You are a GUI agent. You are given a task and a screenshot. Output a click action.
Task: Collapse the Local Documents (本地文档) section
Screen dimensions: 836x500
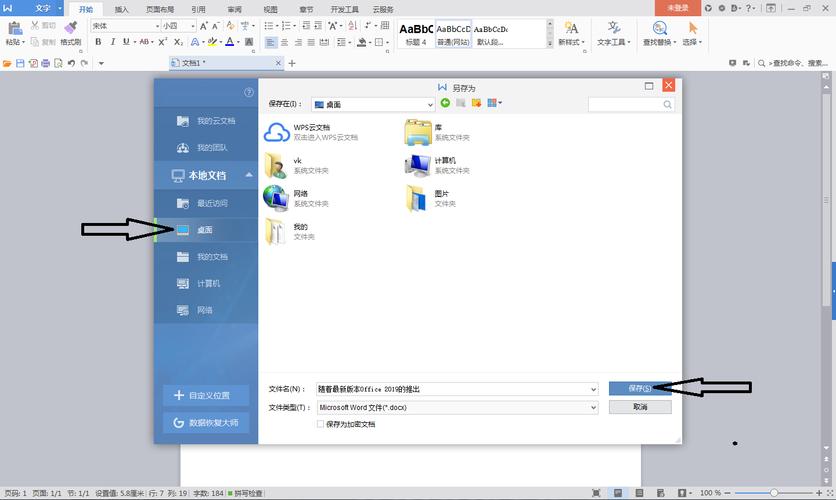tap(248, 175)
